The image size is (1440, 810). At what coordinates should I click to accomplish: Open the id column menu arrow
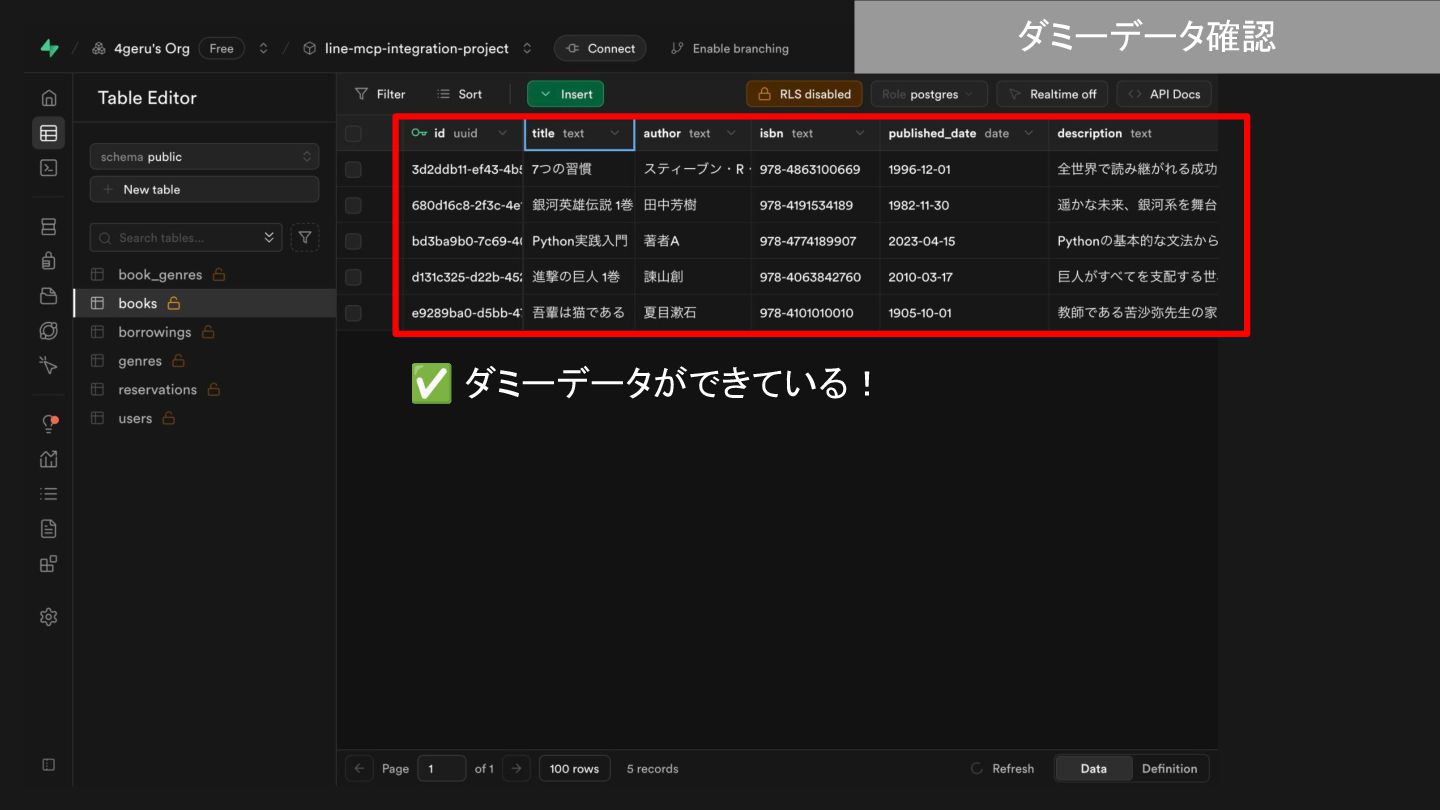[503, 133]
